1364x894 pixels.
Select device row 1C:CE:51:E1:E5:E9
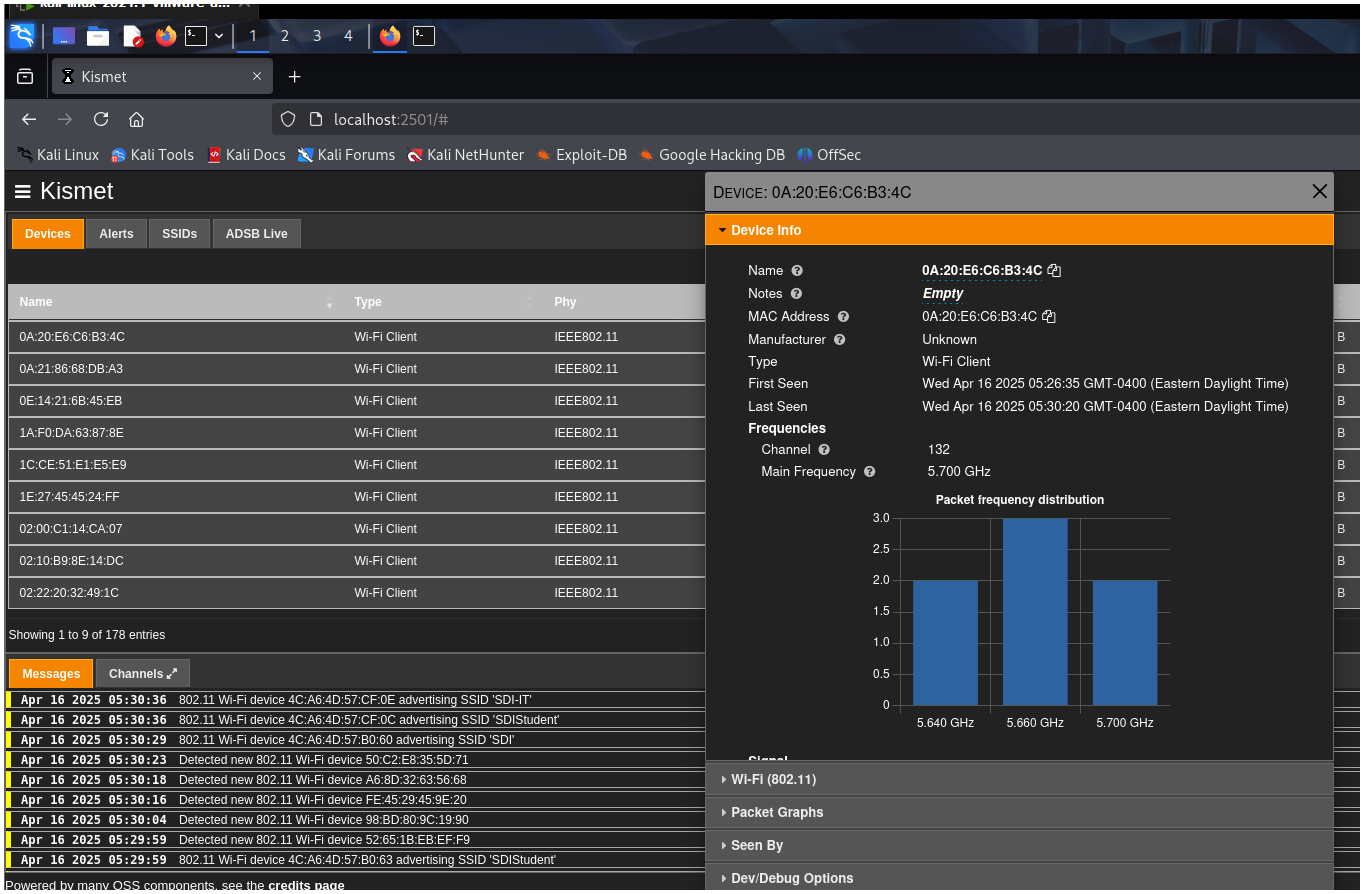click(x=356, y=465)
